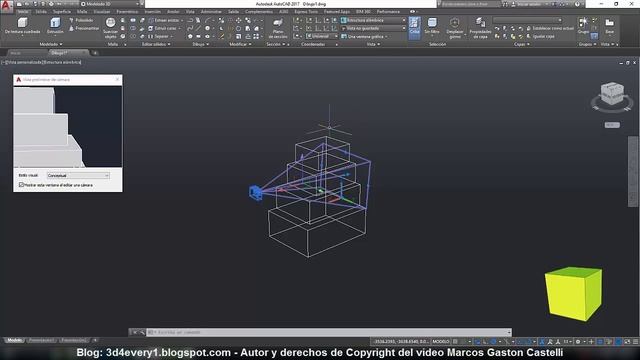Open the Vista no guardada dropdown
The image size is (640, 360).
pyautogui.click(x=373, y=28)
